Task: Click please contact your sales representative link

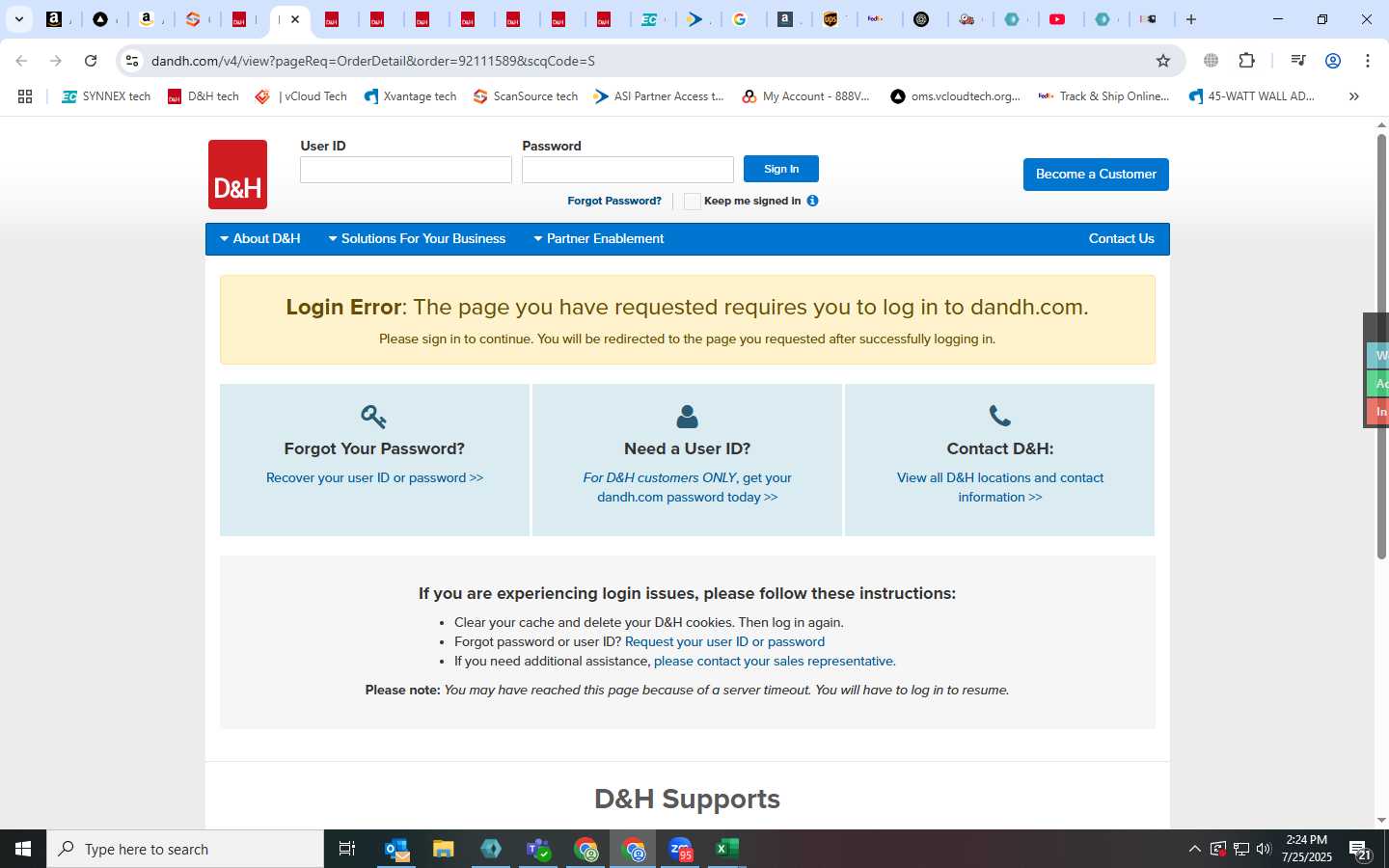Action: click(774, 661)
